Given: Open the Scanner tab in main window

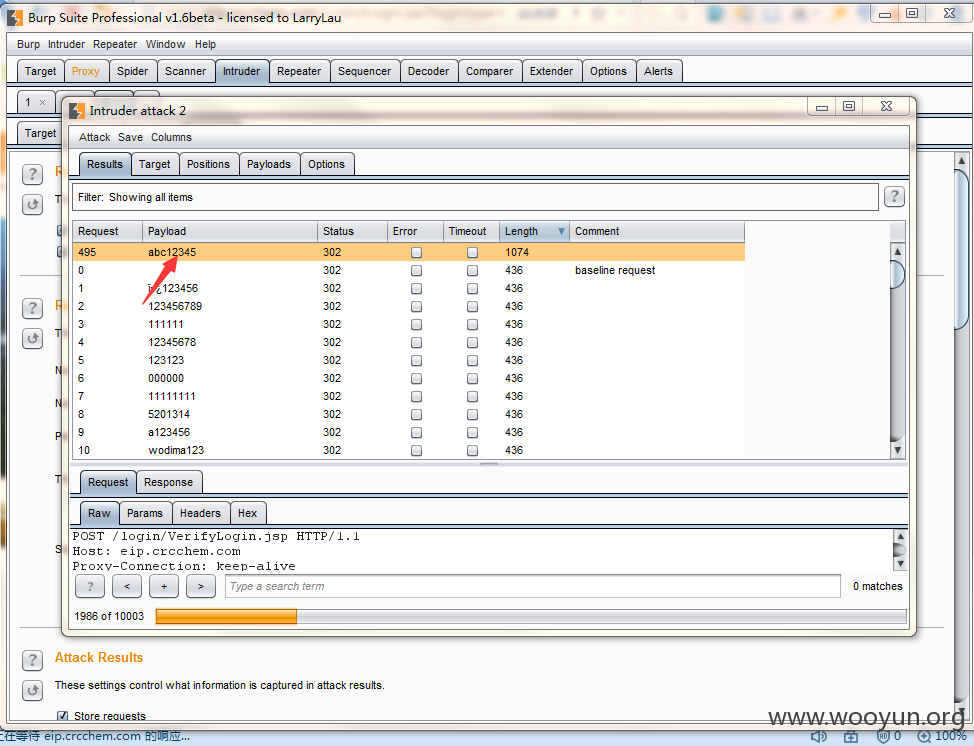Looking at the screenshot, I should tap(186, 71).
